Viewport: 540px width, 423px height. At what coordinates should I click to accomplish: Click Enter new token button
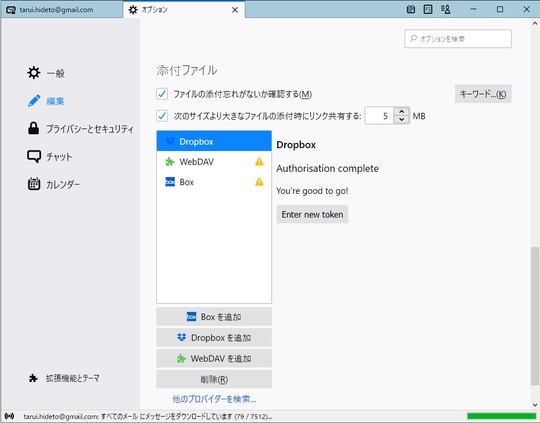pos(312,214)
